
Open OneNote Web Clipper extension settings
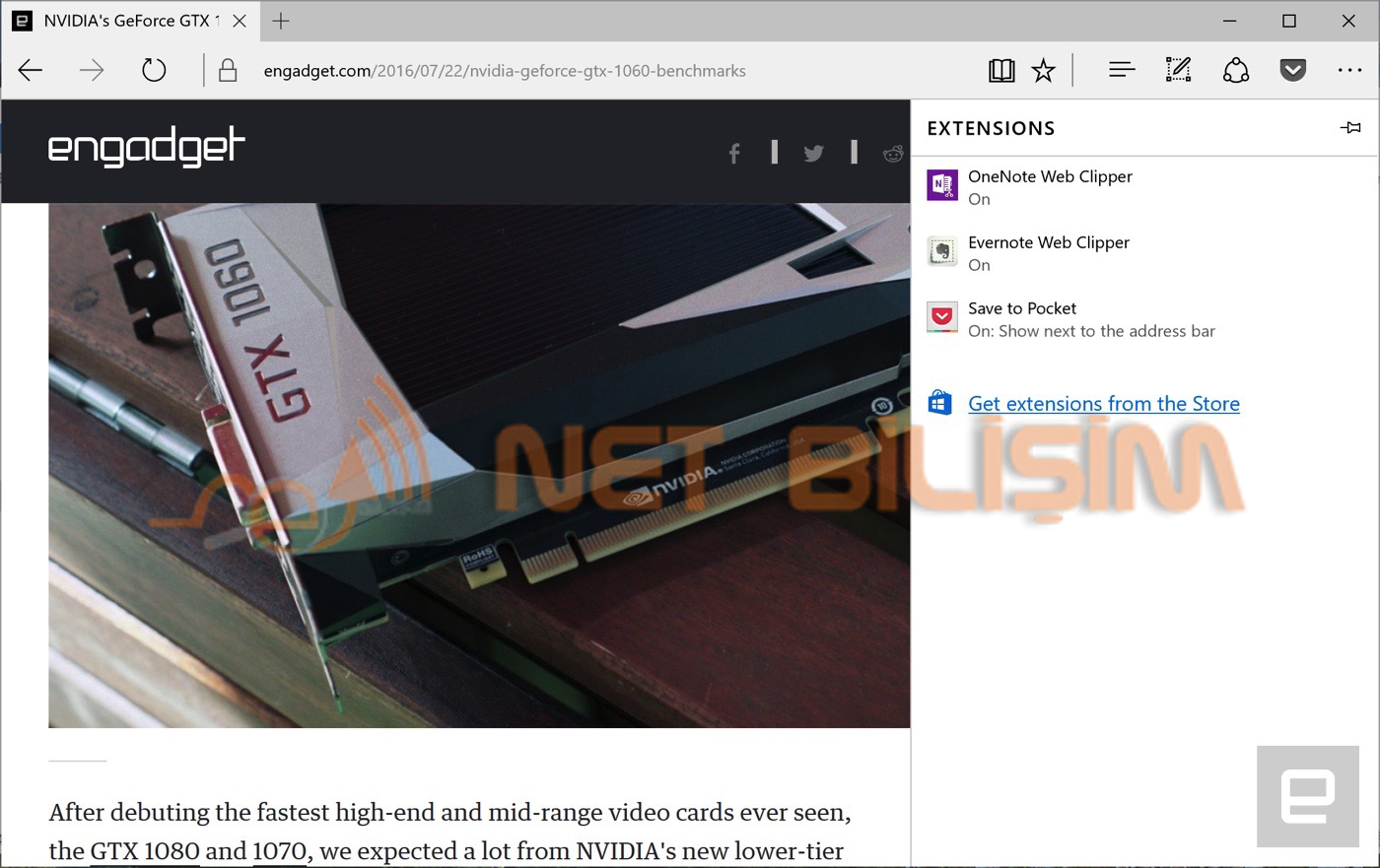[x=1143, y=187]
